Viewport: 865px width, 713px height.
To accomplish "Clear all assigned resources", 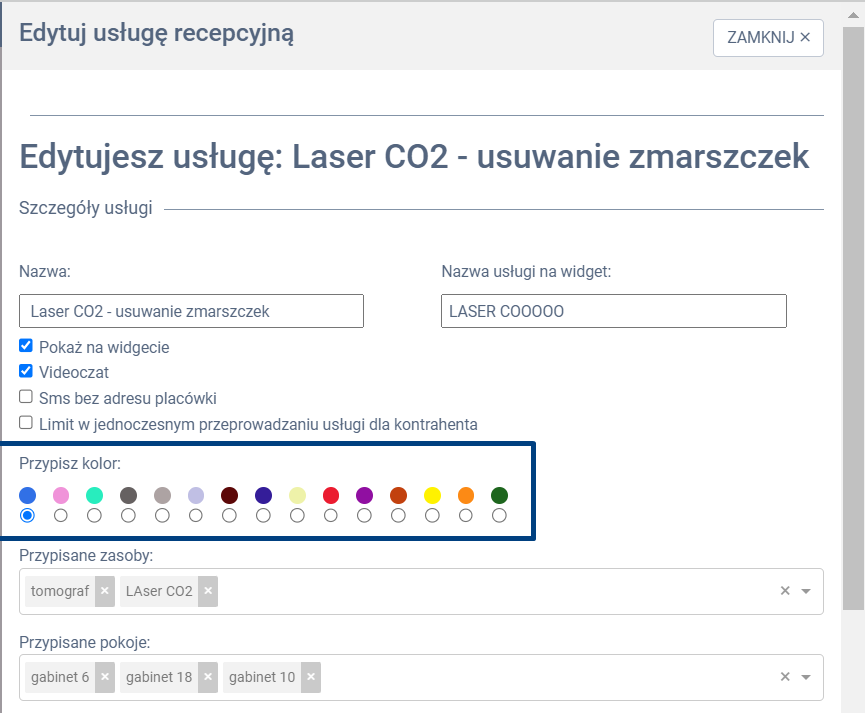I will [x=785, y=591].
